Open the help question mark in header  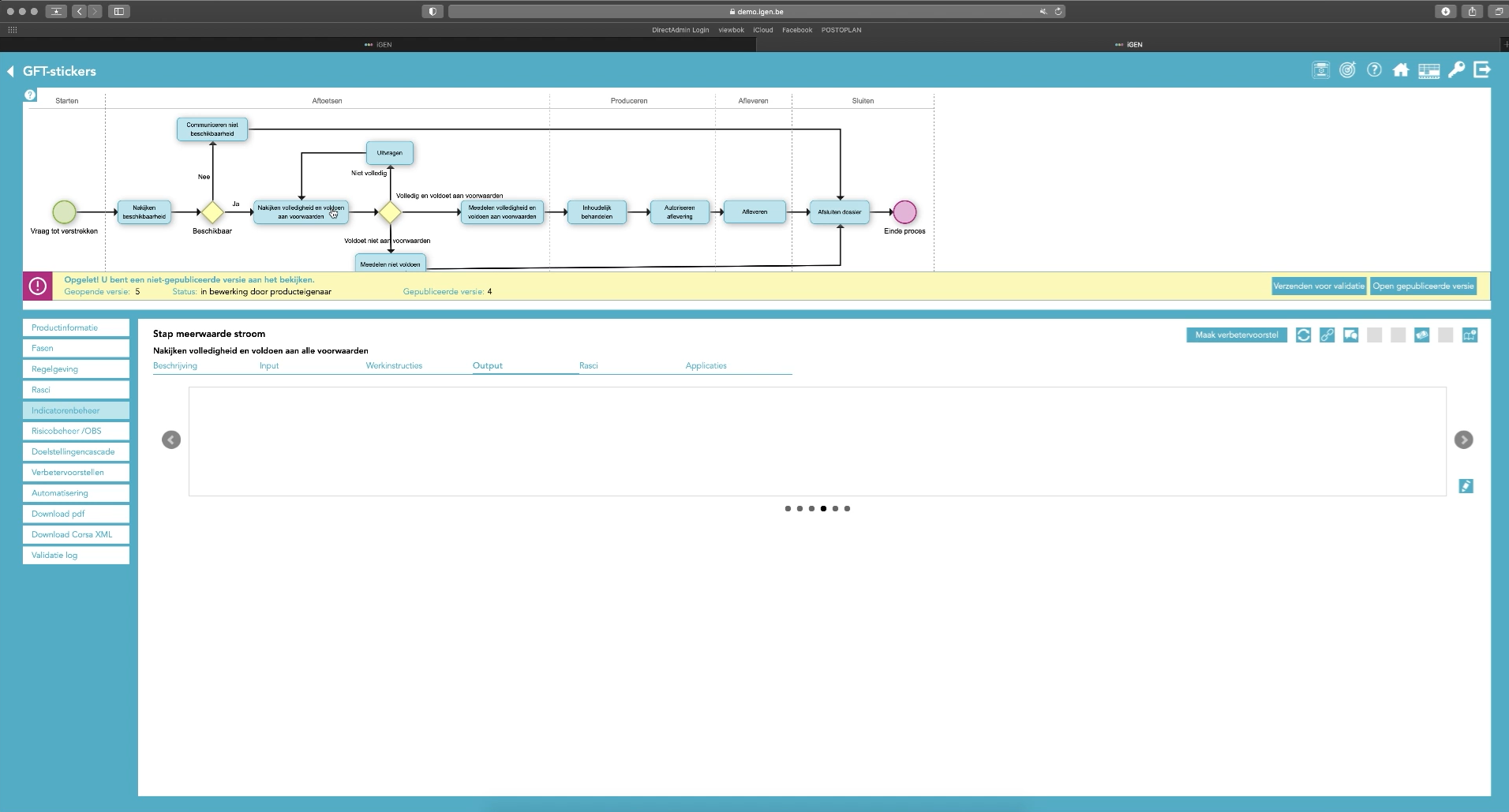coord(1374,70)
